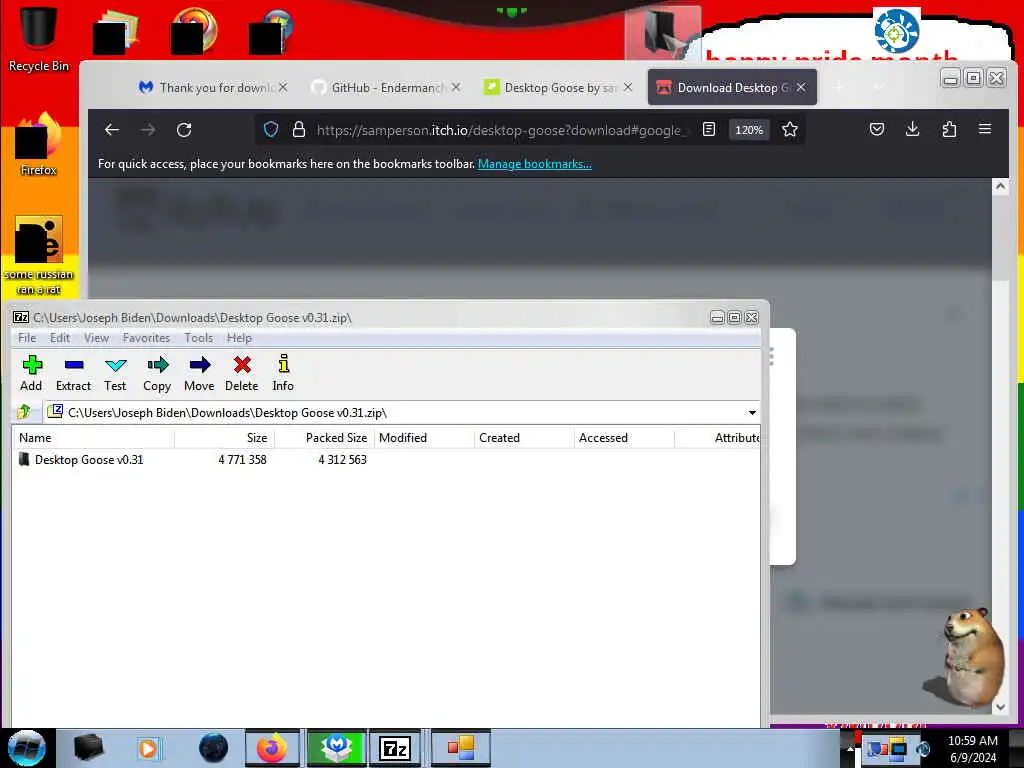Click the Manage bookmarks link

tap(535, 164)
